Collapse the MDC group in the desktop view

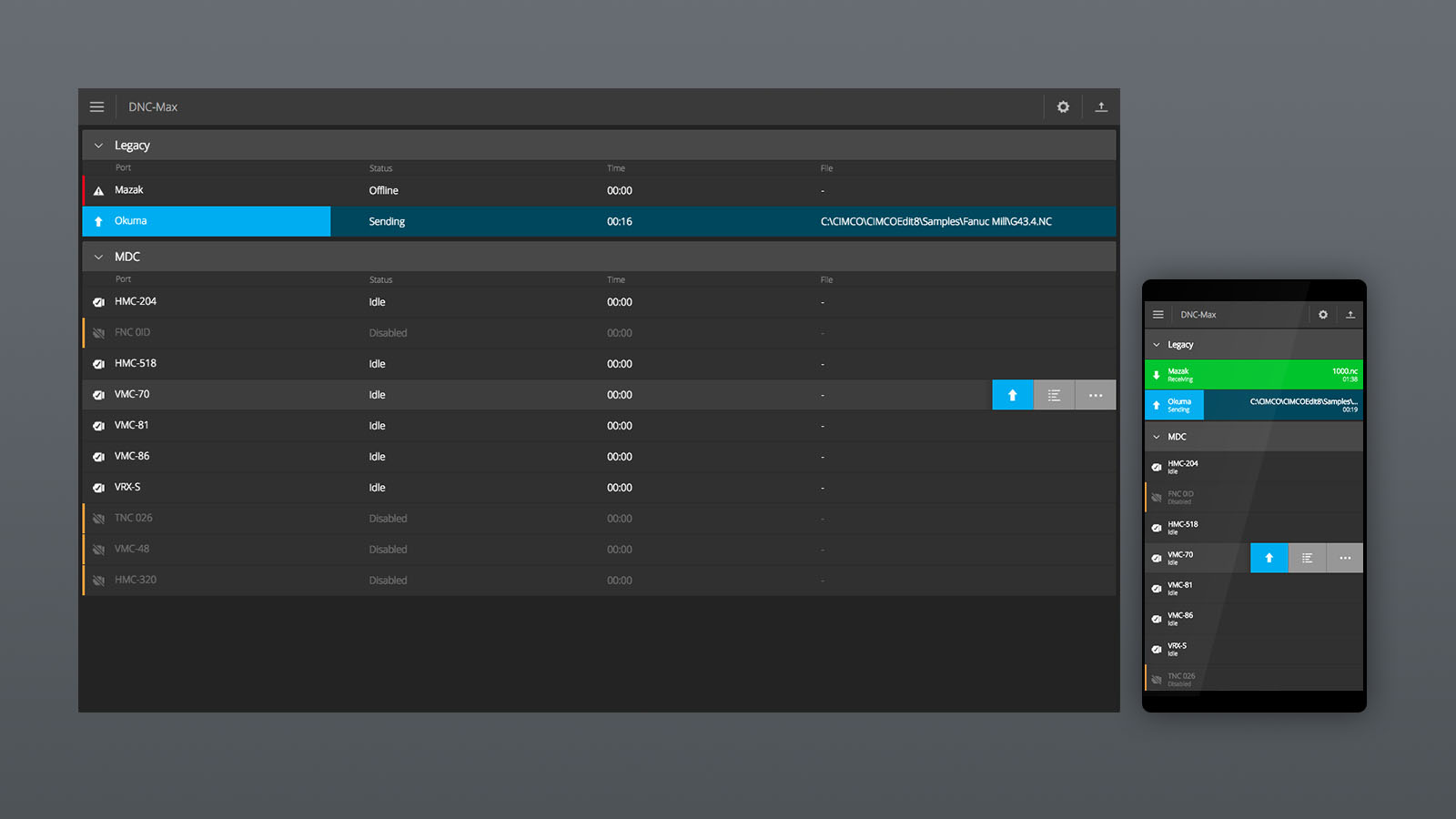tap(99, 258)
